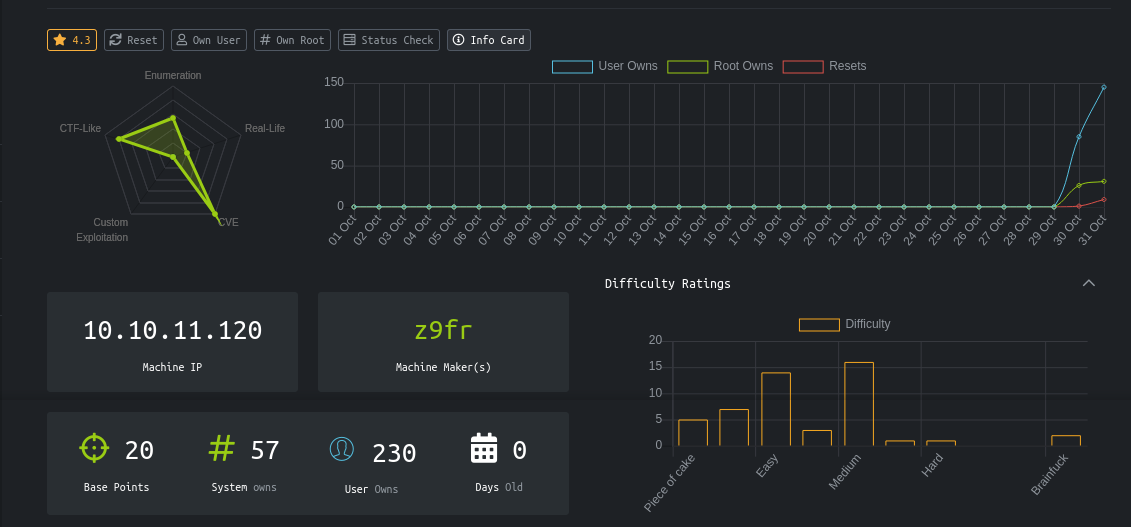Click the hash System owns icon
Image resolution: width=1131 pixels, height=527 pixels.
tap(222, 448)
